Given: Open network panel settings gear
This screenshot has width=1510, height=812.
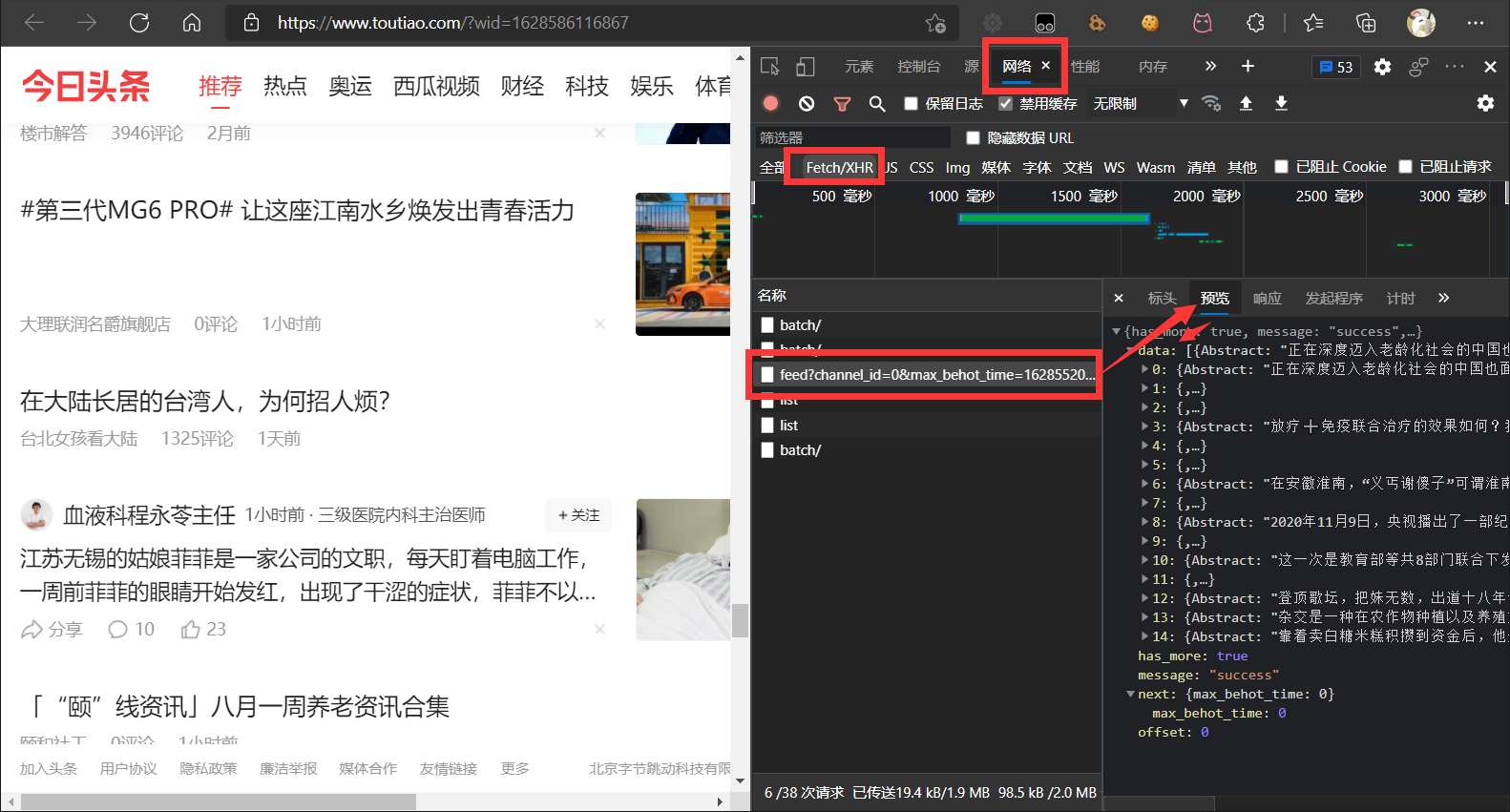Looking at the screenshot, I should point(1485,103).
